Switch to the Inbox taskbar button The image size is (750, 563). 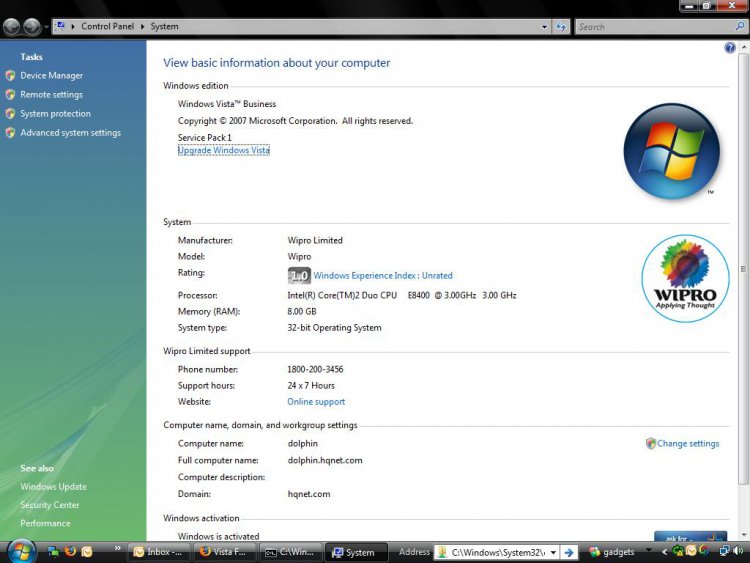pyautogui.click(x=159, y=552)
